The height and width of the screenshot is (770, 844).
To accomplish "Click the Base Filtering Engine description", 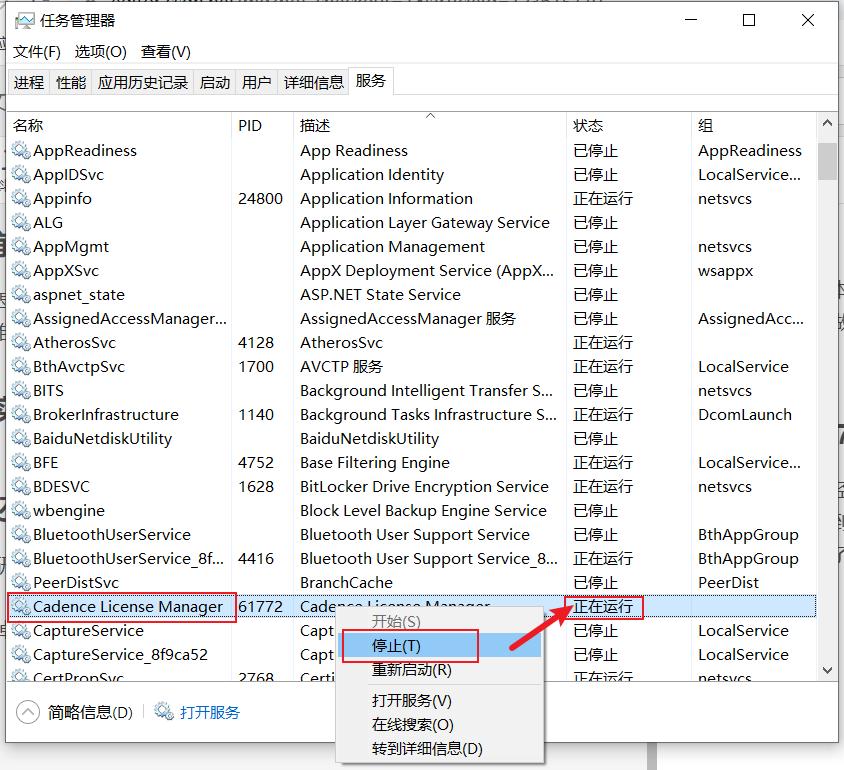I will 375,462.
